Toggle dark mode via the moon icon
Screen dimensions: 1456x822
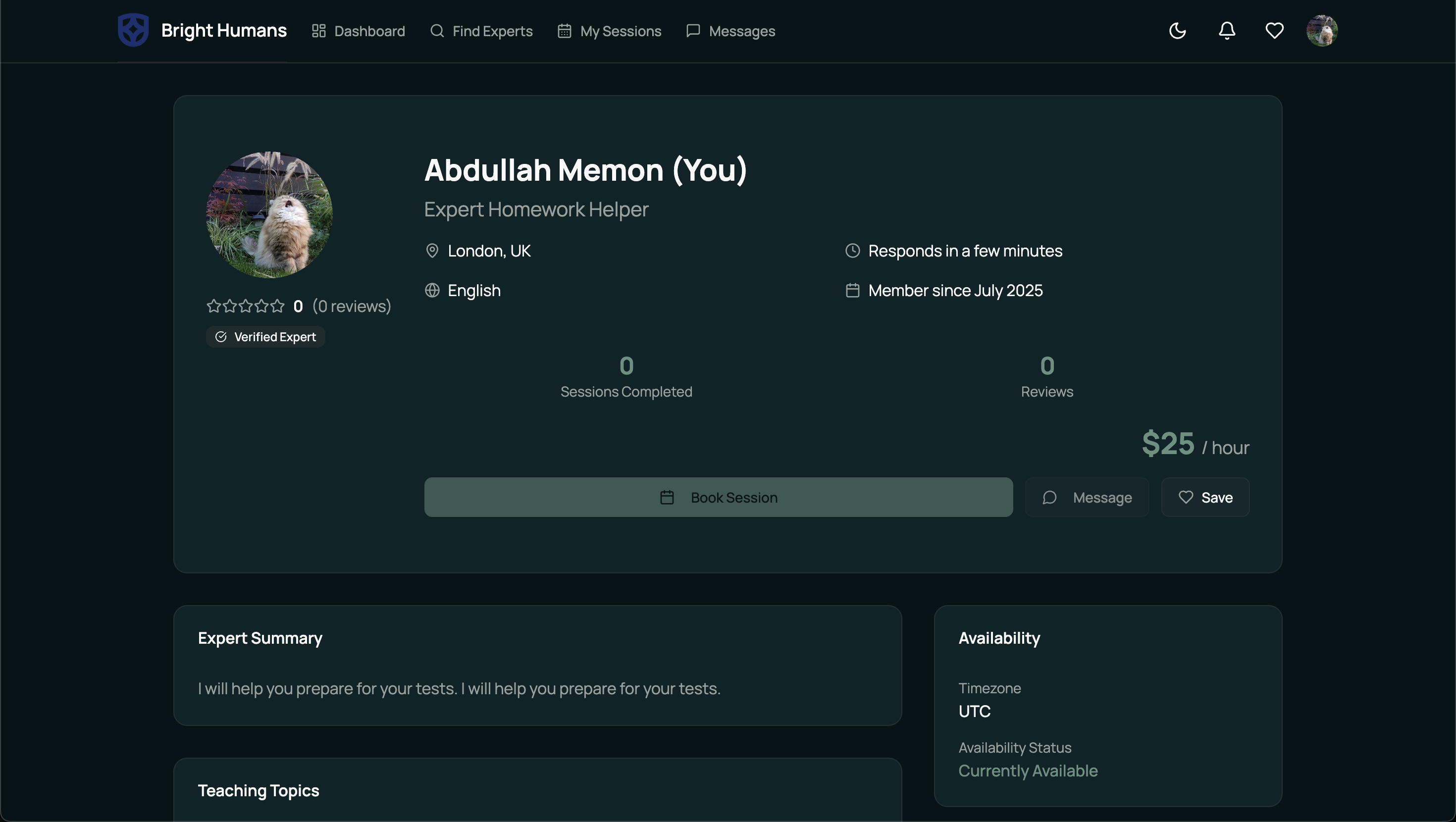click(x=1177, y=31)
